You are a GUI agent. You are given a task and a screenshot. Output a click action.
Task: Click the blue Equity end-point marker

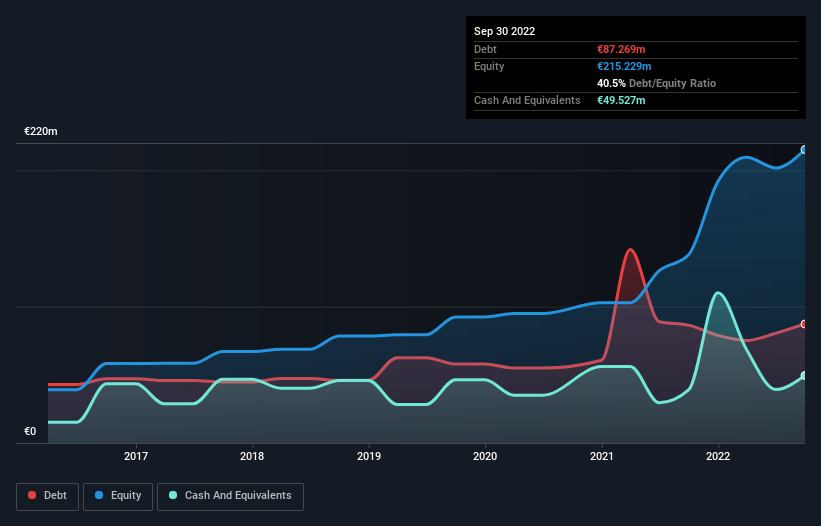(x=804, y=150)
